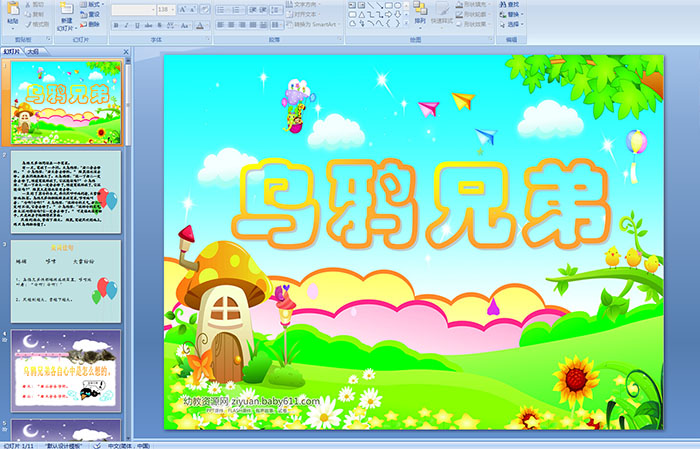
Task: Click the spell check icon in status bar
Action: coord(97,446)
